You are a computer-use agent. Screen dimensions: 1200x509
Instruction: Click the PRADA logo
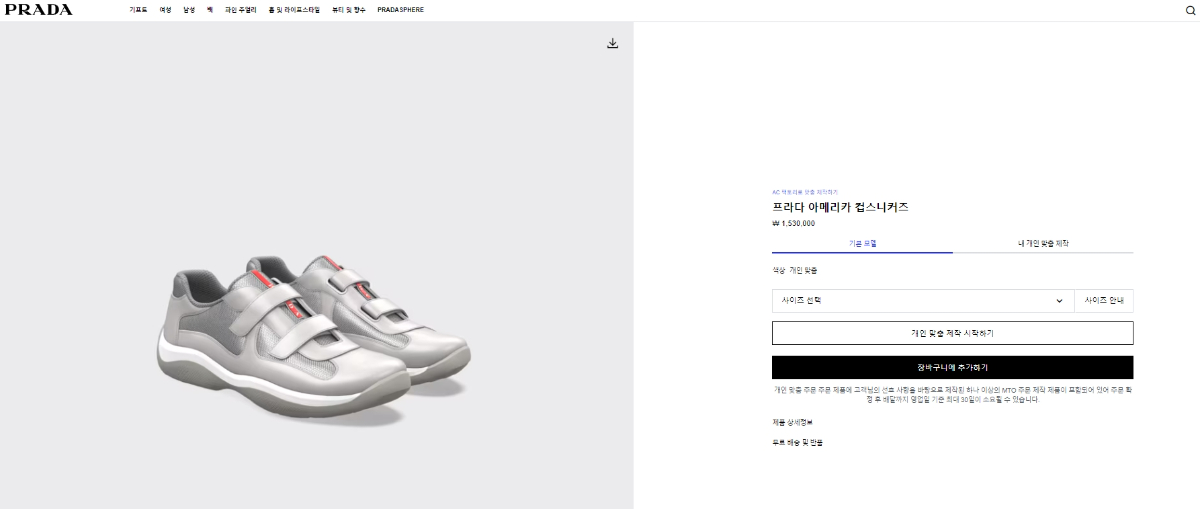tap(39, 10)
